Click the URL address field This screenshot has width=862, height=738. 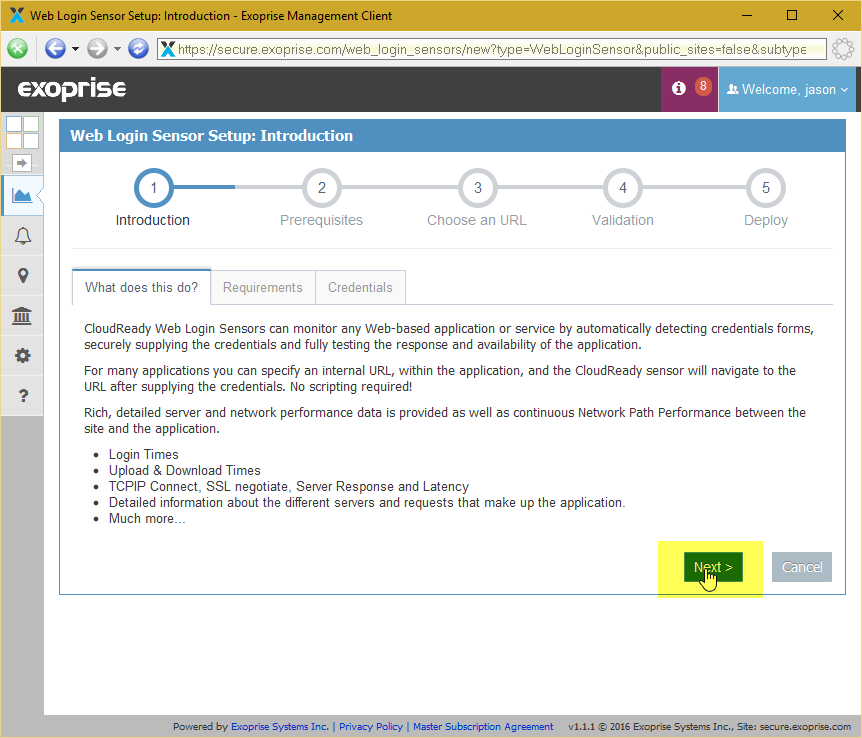[491, 49]
